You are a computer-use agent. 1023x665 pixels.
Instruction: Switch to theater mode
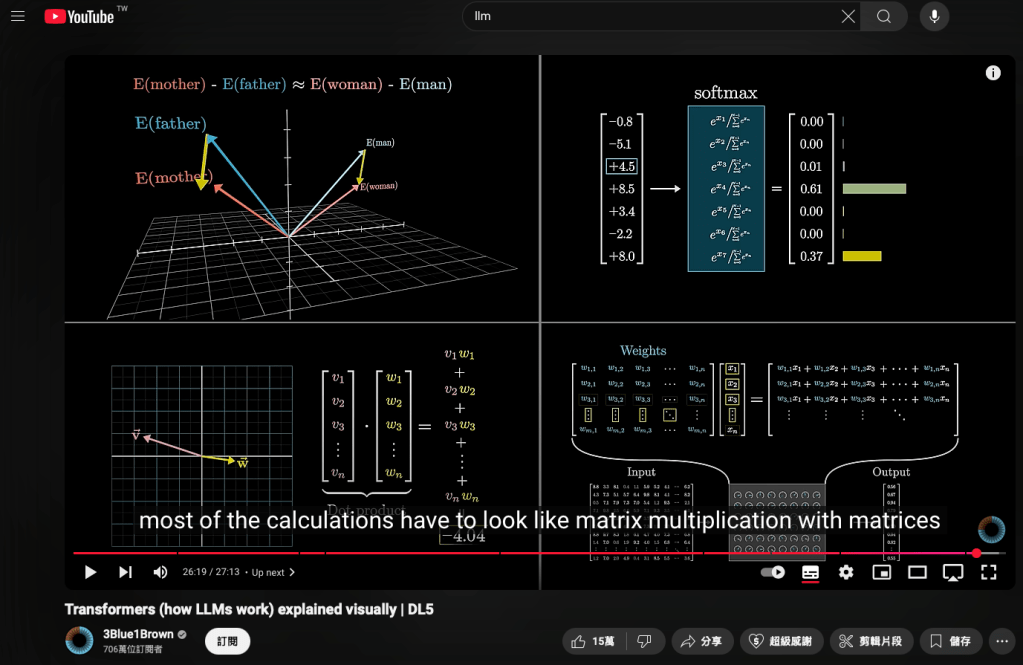(917, 572)
